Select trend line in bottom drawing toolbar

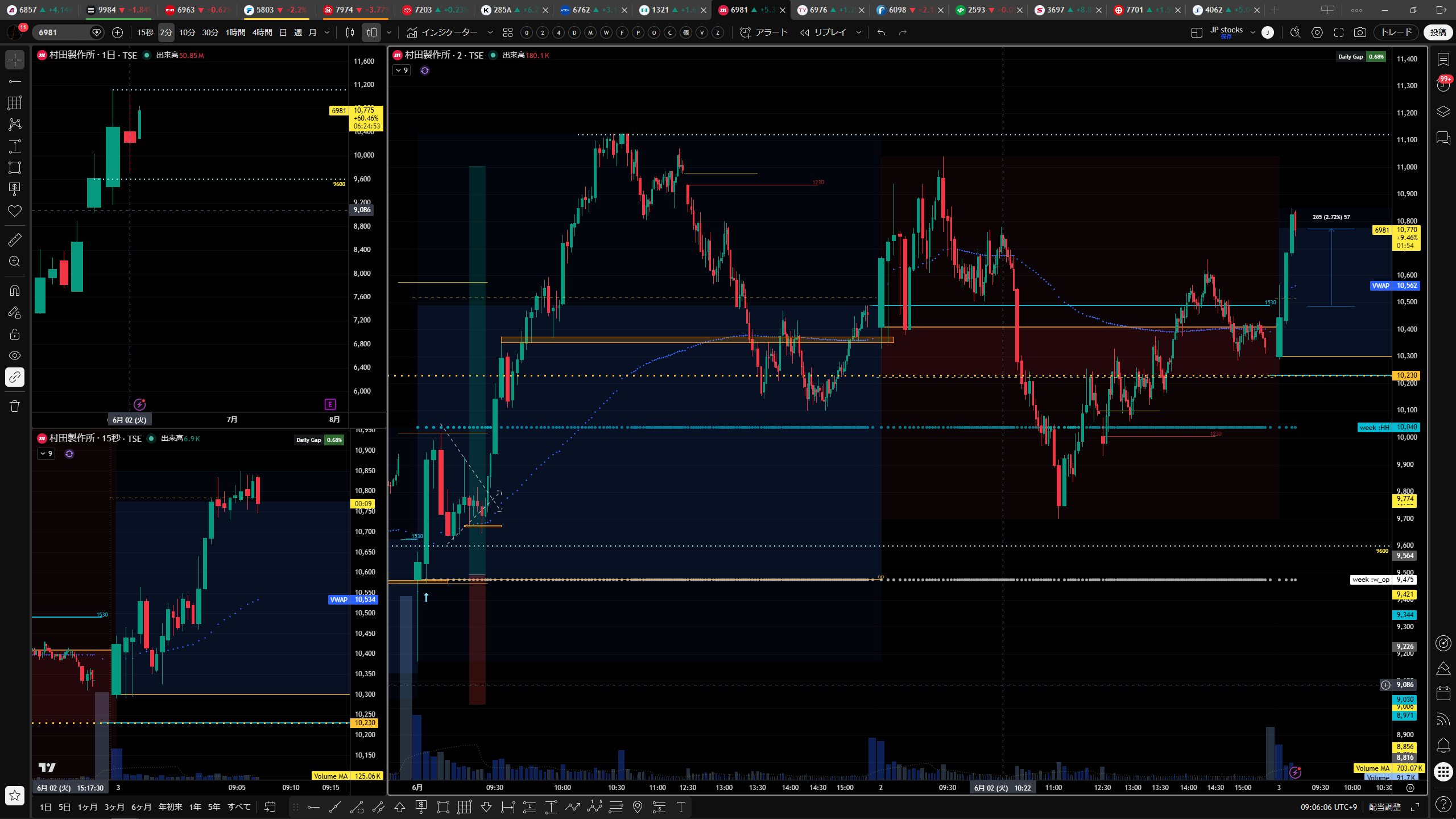click(x=335, y=807)
